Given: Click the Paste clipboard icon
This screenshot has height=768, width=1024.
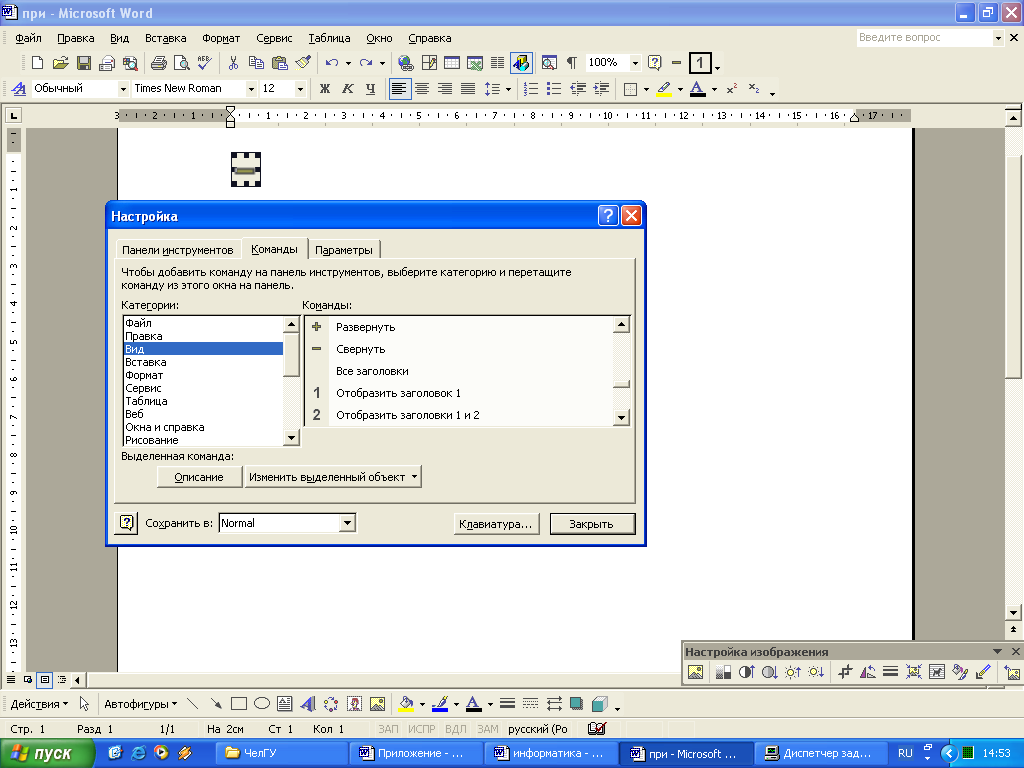Looking at the screenshot, I should pos(280,63).
